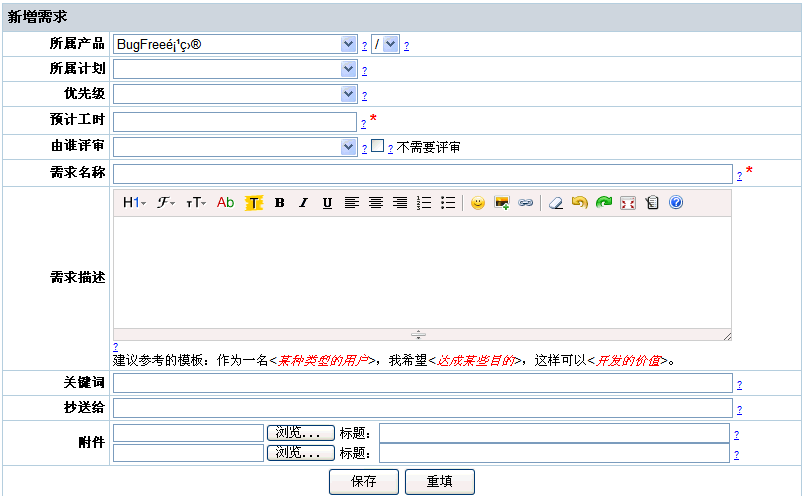This screenshot has width=802, height=496.
Task: Click the 预计工时 input field
Action: point(235,122)
